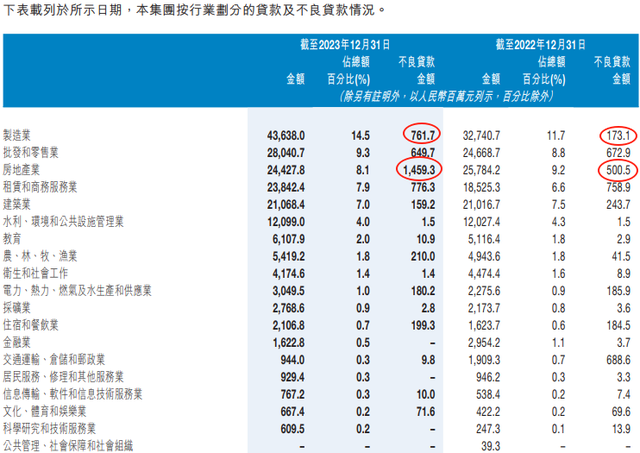The width and height of the screenshot is (640, 453).
Task: Click the value 23,842.4
Action: coord(286,187)
